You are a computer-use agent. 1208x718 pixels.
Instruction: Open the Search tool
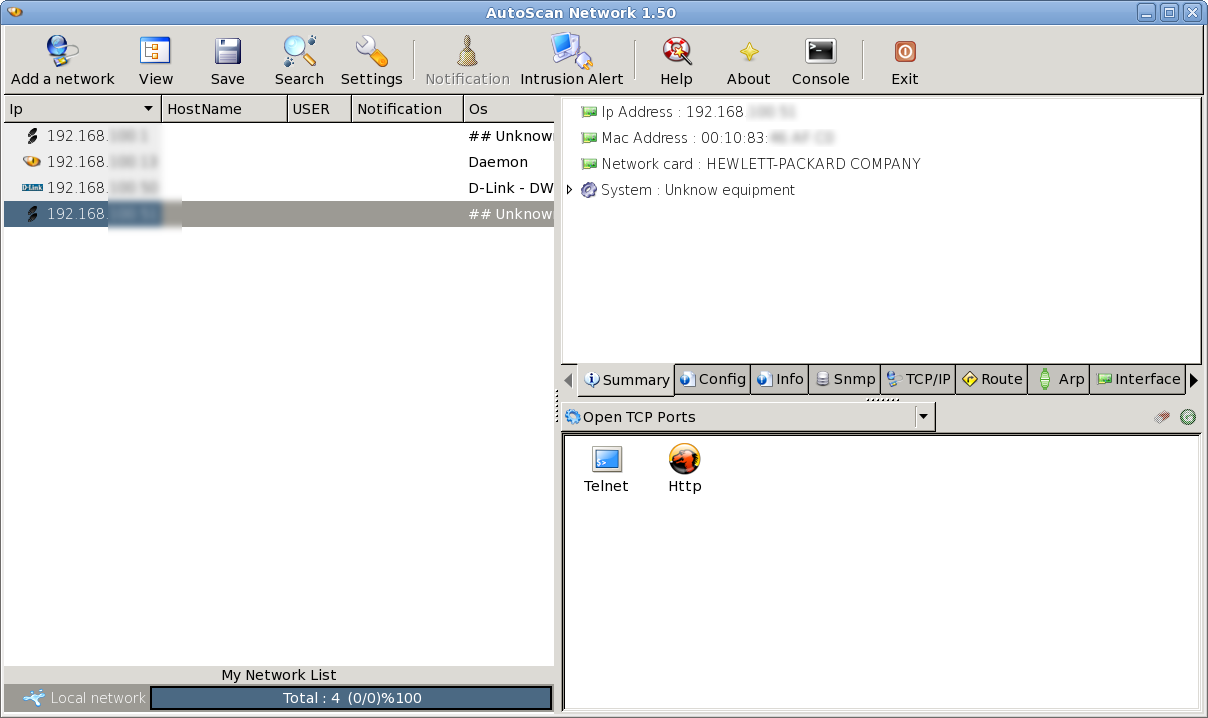click(x=299, y=51)
